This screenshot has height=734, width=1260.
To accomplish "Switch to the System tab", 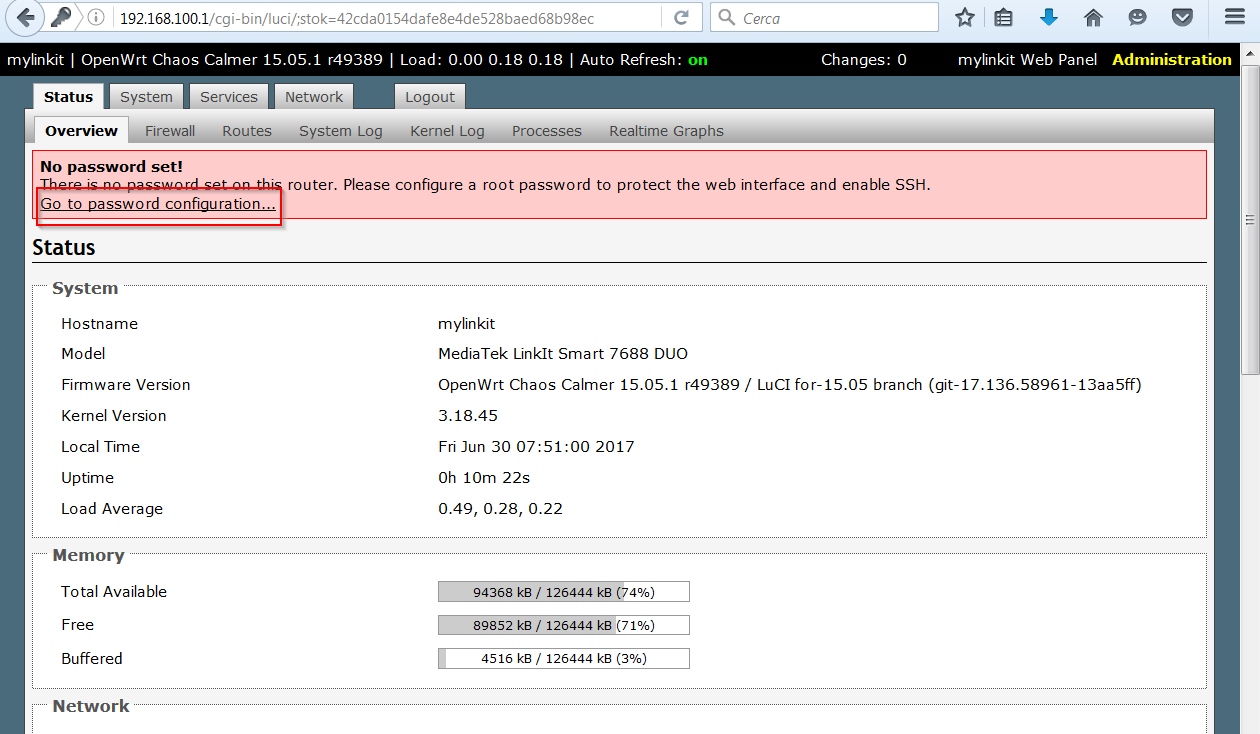I will (146, 97).
